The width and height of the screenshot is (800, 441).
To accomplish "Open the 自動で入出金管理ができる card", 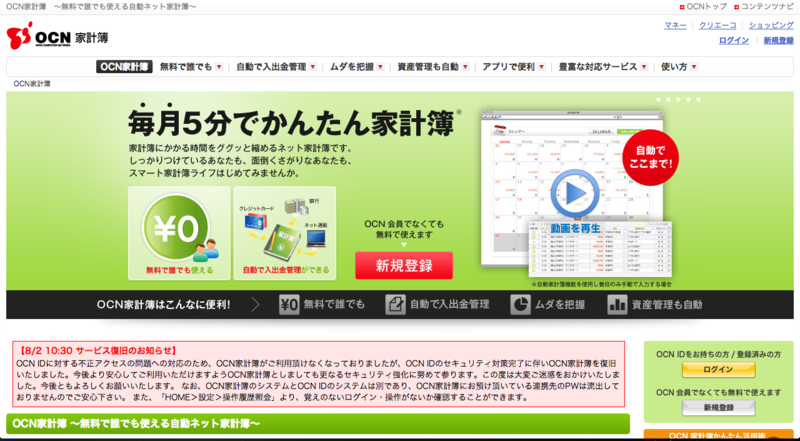I will [285, 233].
